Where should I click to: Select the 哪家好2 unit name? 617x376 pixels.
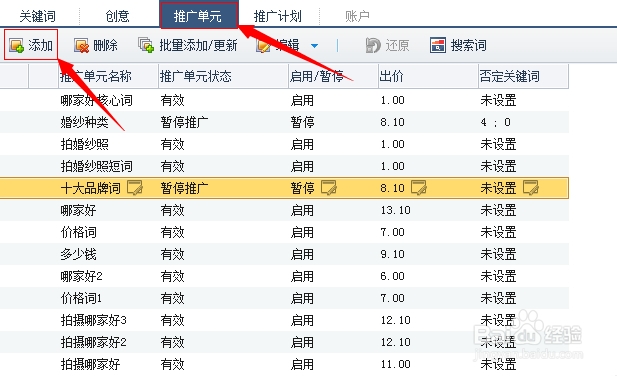(x=81, y=276)
